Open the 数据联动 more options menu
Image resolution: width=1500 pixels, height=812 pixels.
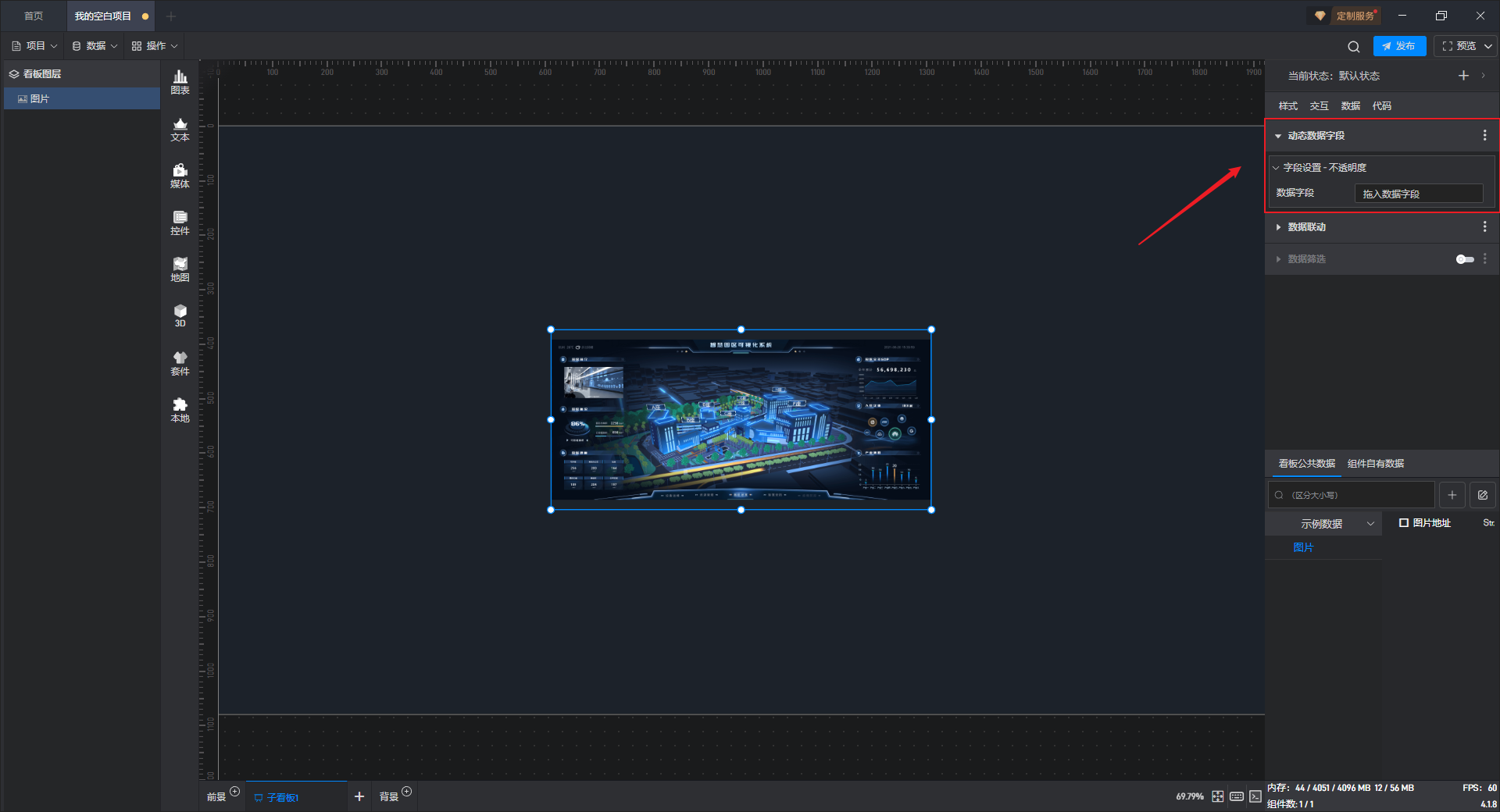[1484, 227]
